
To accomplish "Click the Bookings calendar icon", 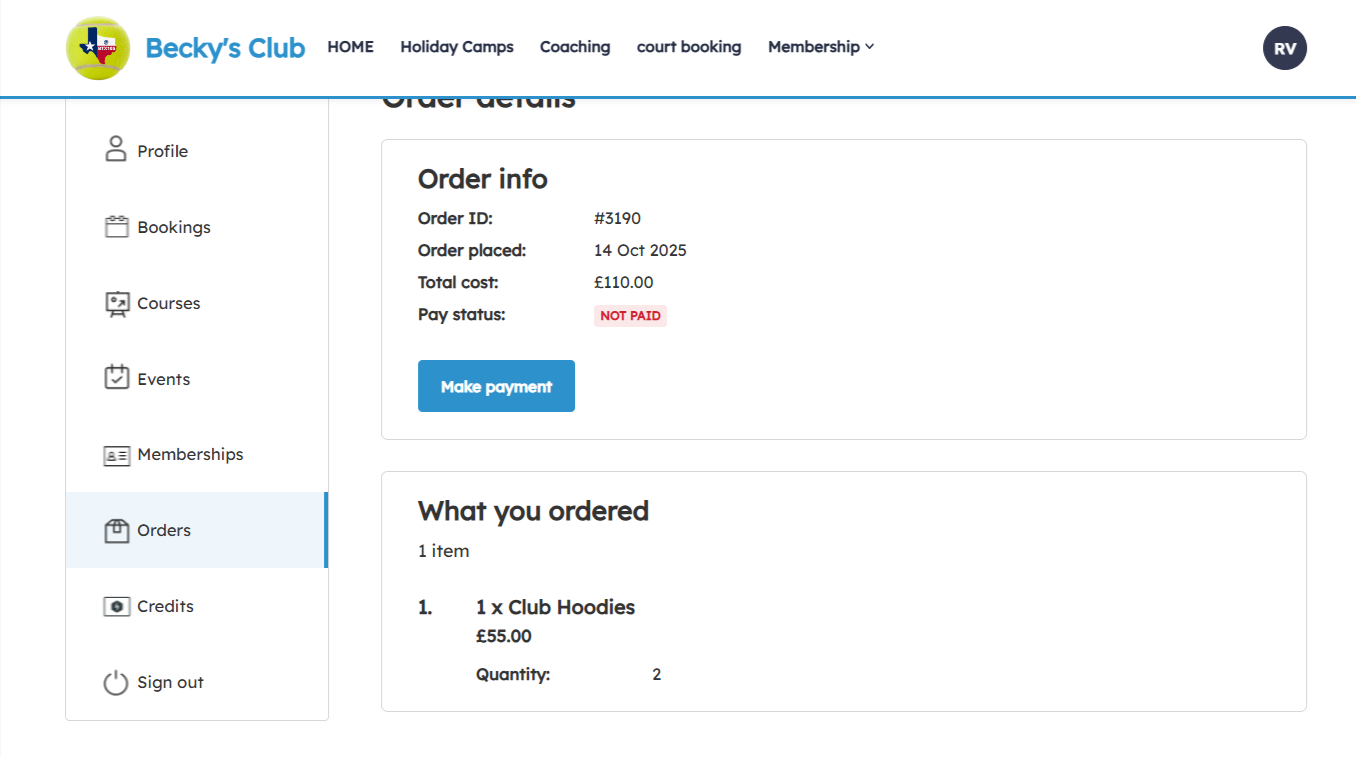I will tap(117, 227).
